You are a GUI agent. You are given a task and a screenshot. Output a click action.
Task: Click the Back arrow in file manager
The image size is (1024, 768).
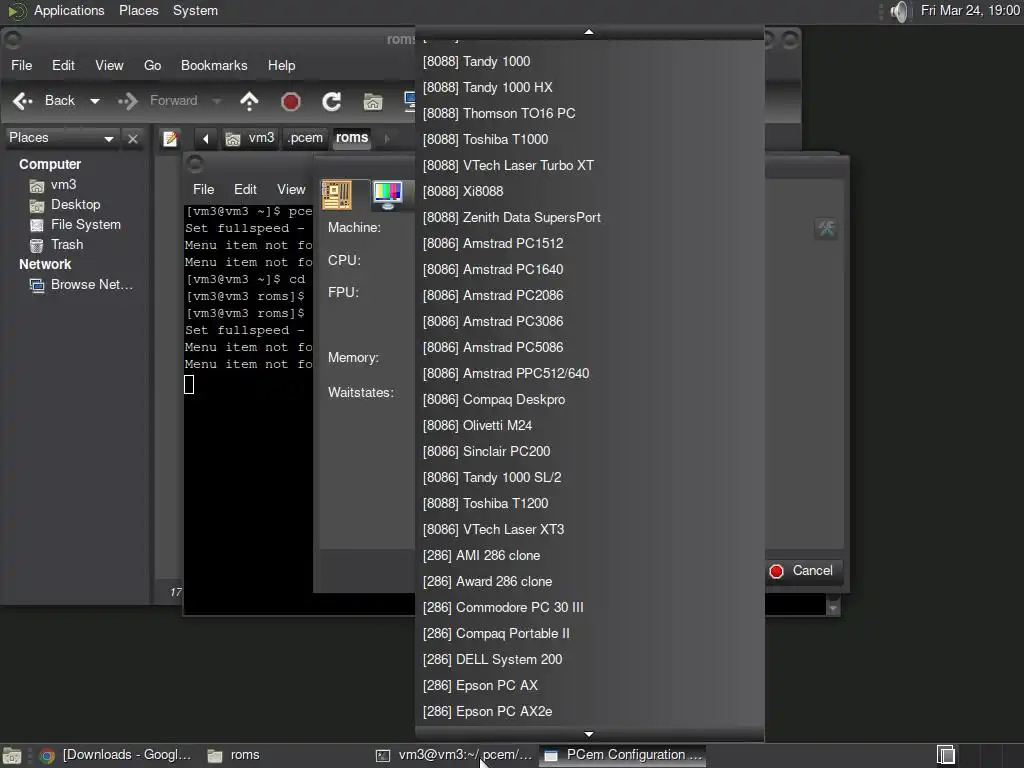(24, 101)
